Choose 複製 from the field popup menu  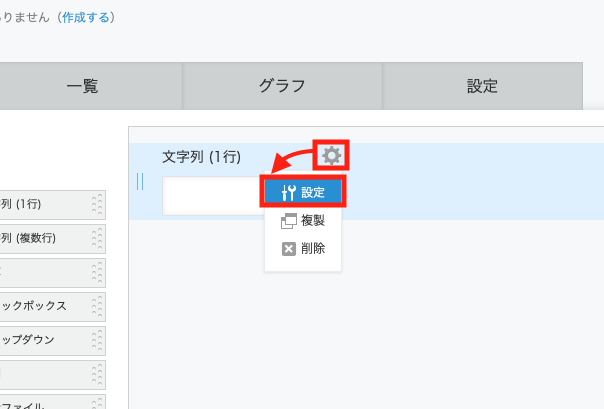click(x=313, y=220)
